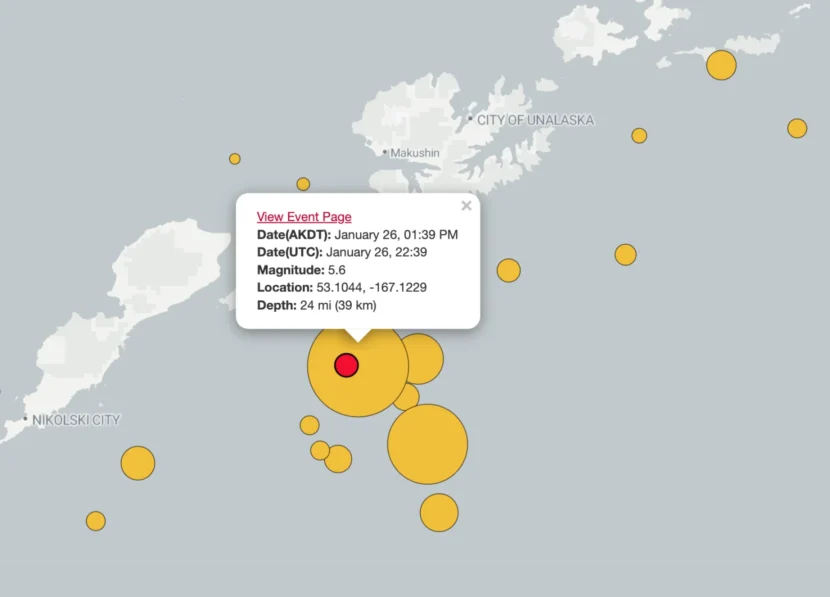Click the Makushin place label

tap(414, 153)
